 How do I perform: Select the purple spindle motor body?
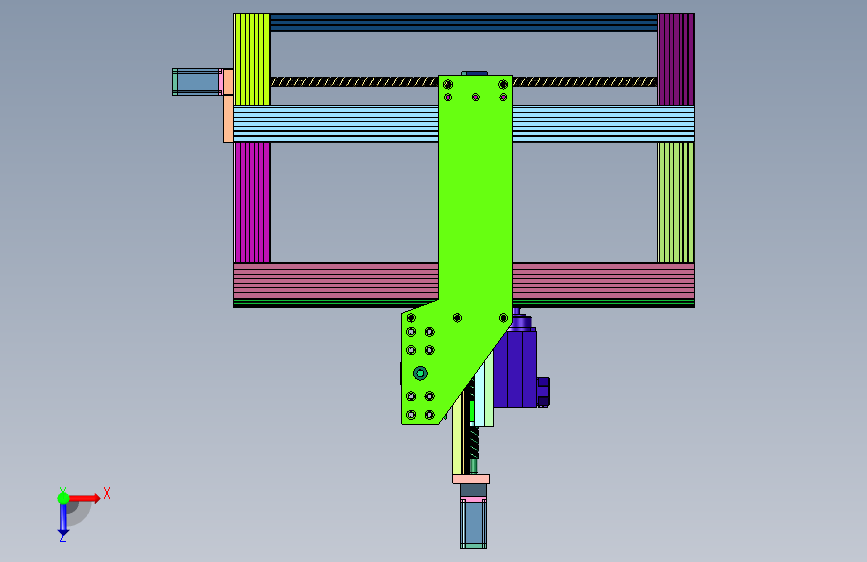click(515, 368)
